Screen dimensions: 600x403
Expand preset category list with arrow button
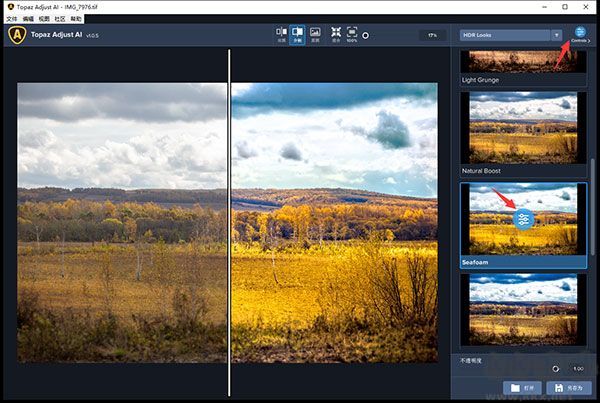(557, 35)
